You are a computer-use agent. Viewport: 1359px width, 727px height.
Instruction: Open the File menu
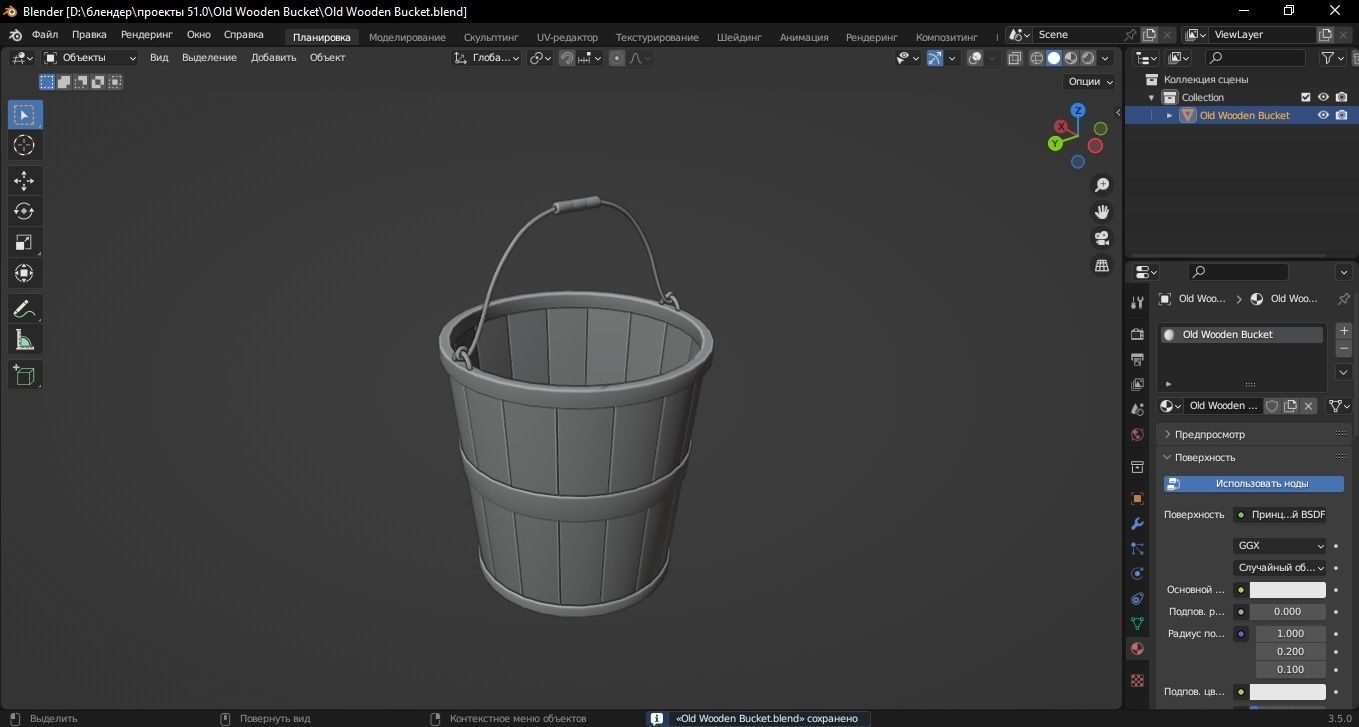click(45, 35)
